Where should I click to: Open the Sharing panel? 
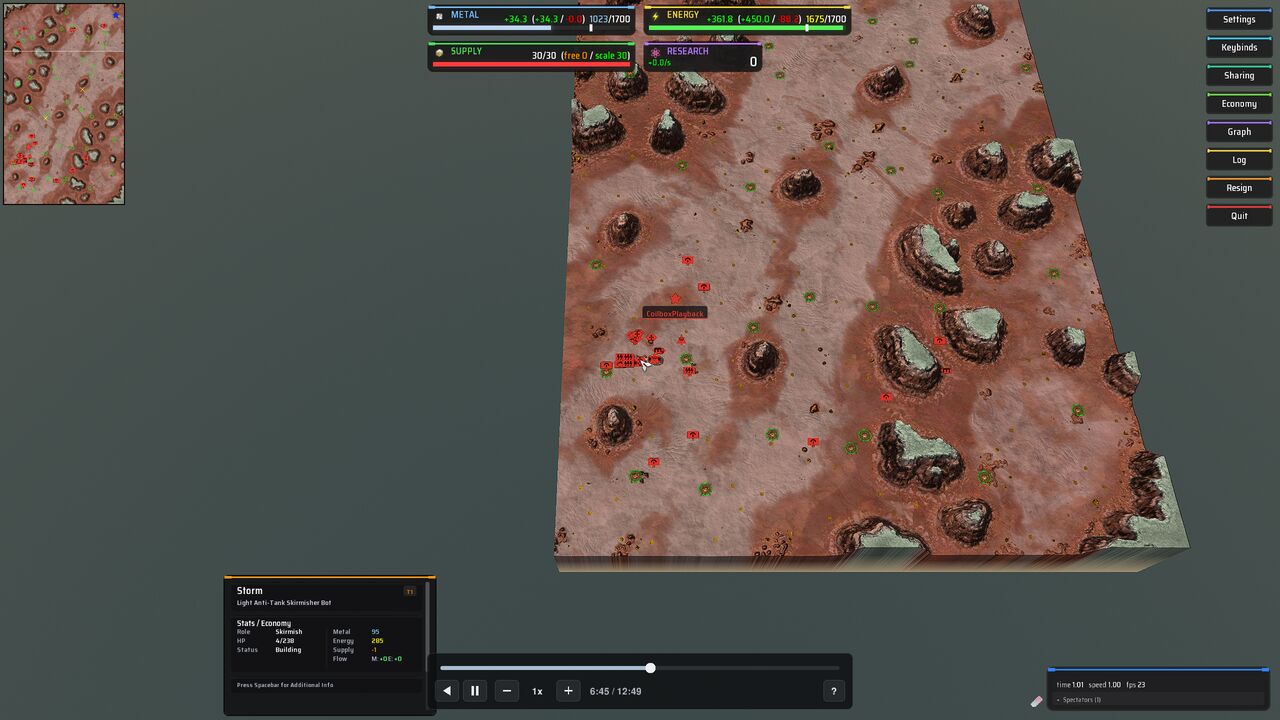[1239, 75]
